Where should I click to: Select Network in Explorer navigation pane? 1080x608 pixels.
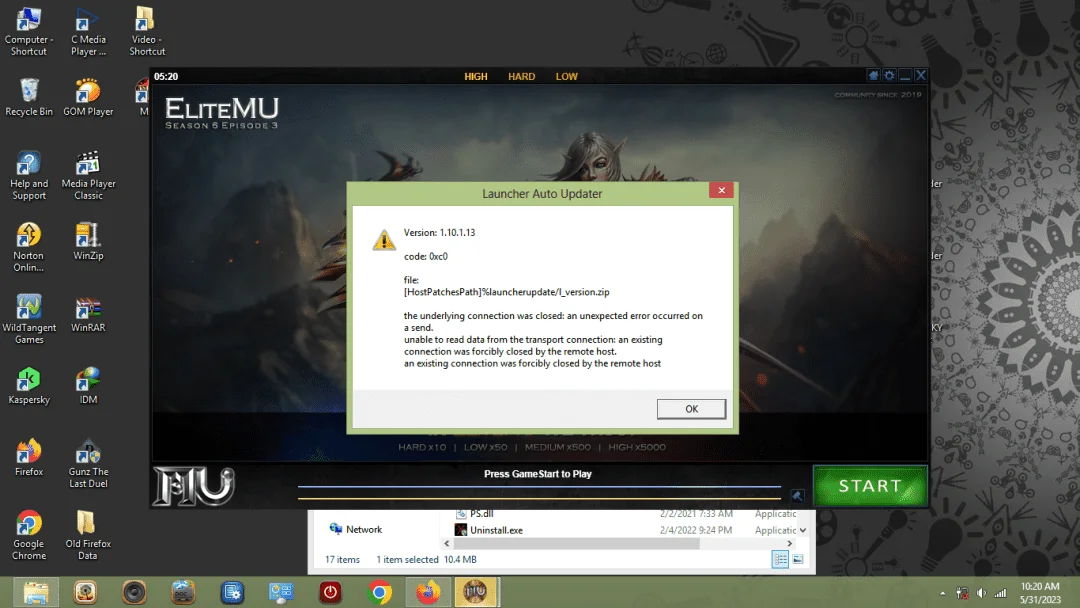(x=355, y=529)
